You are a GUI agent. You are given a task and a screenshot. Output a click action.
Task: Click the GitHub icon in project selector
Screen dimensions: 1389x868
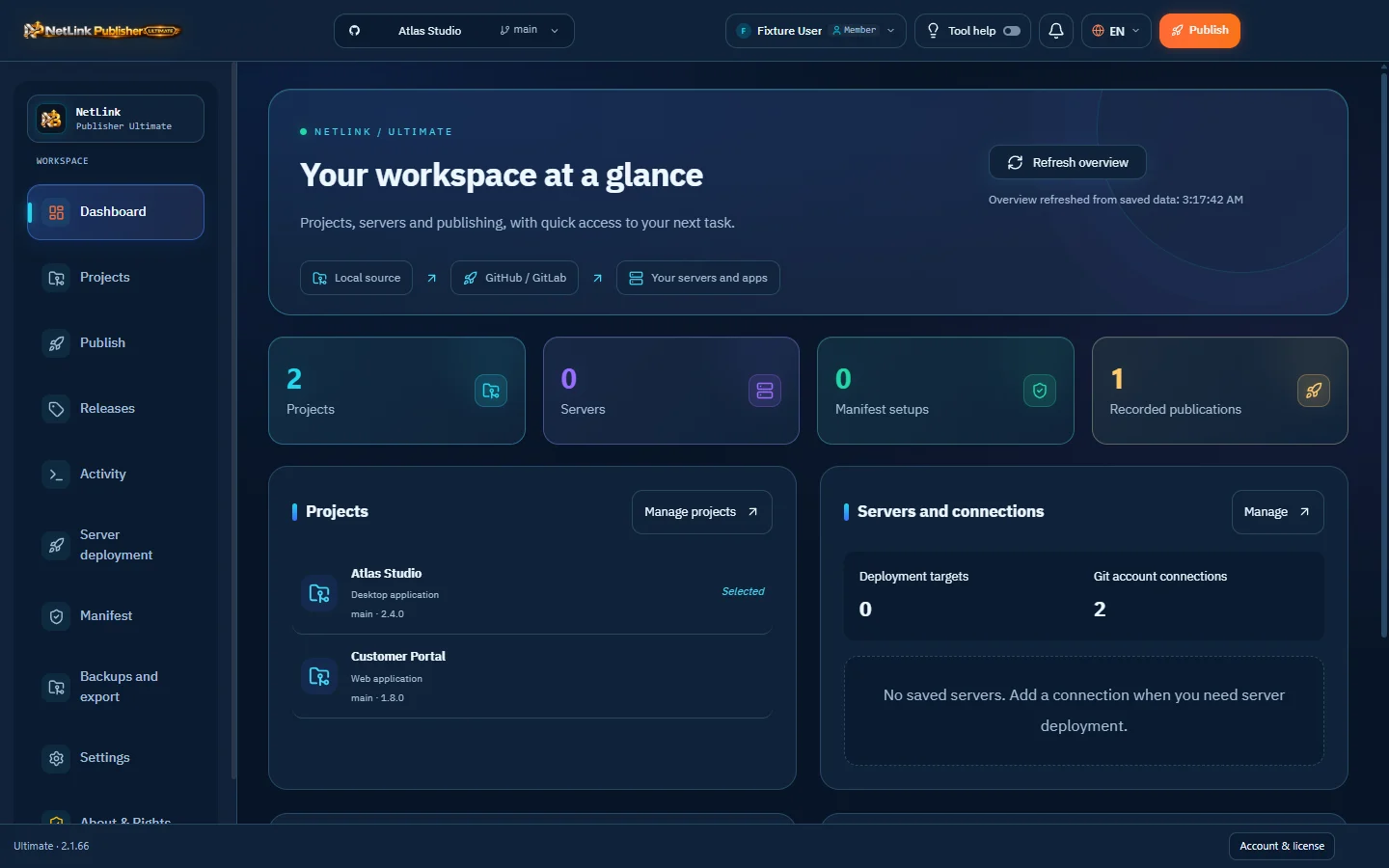355,31
